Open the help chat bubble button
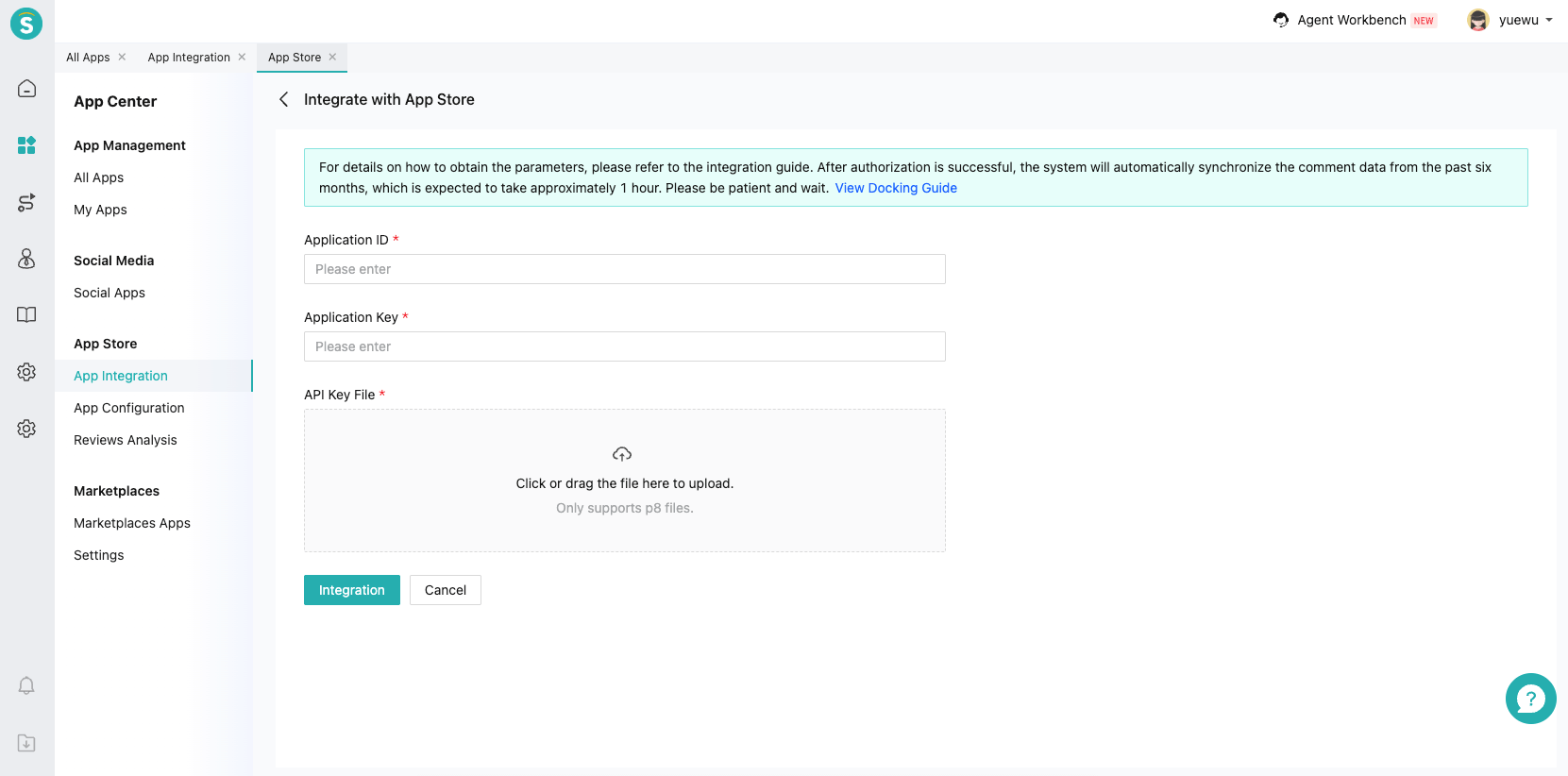This screenshot has width=1568, height=776. pyautogui.click(x=1530, y=699)
